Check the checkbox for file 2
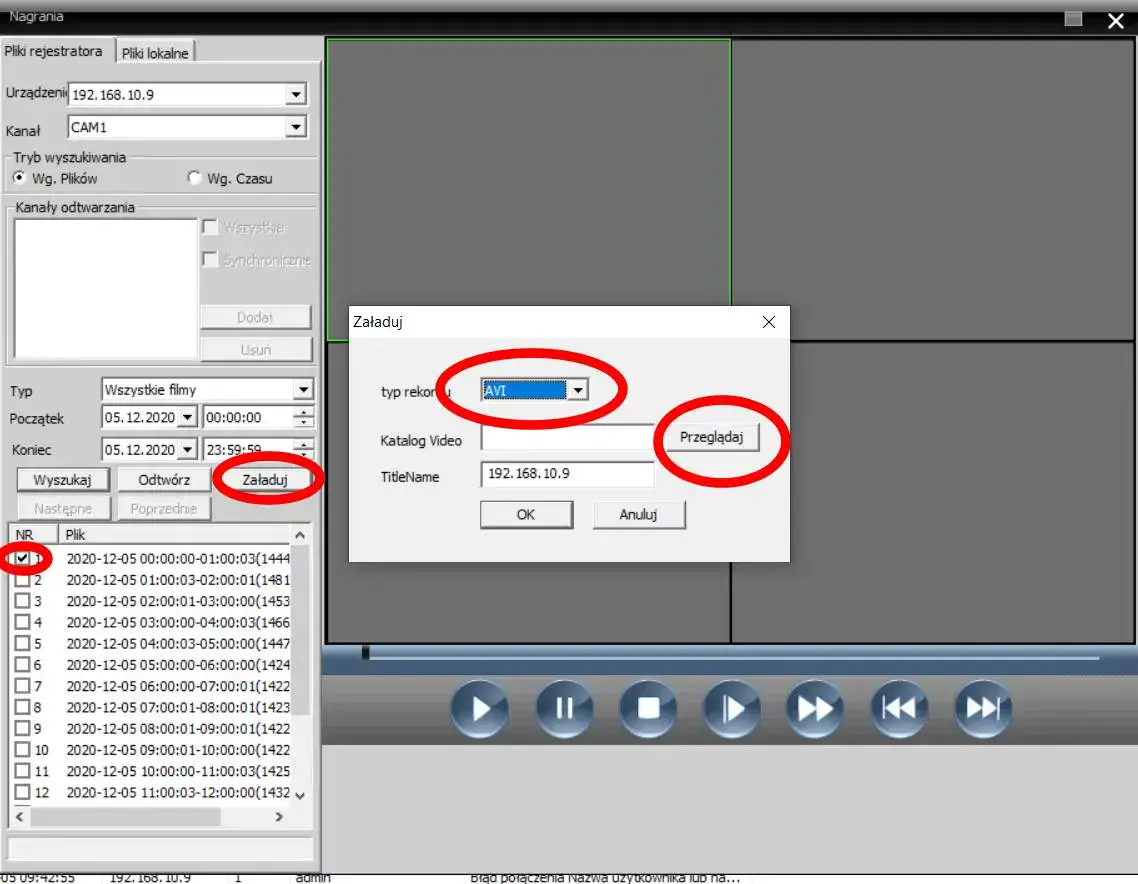The image size is (1138, 884). click(22, 580)
